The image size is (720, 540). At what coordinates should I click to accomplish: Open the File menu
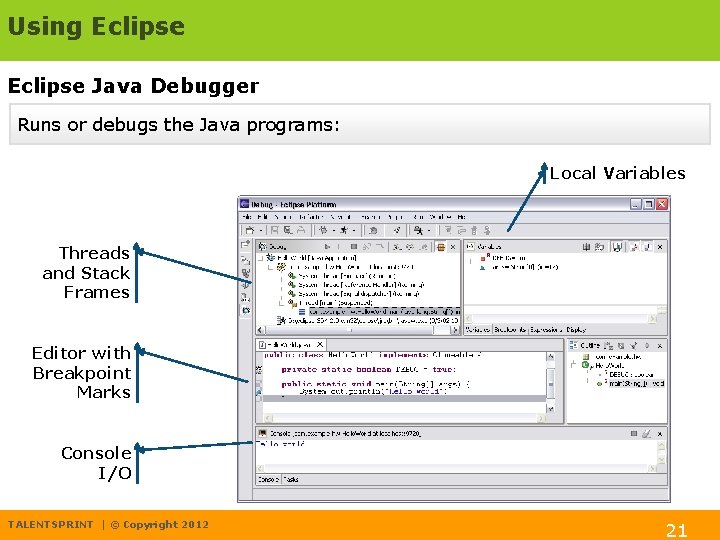tap(247, 217)
